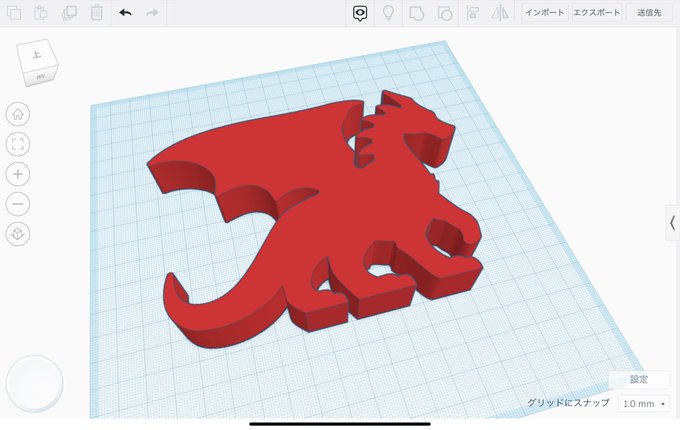The width and height of the screenshot is (680, 430).
Task: Click the Duplicate and repeat icon
Action: [69, 13]
